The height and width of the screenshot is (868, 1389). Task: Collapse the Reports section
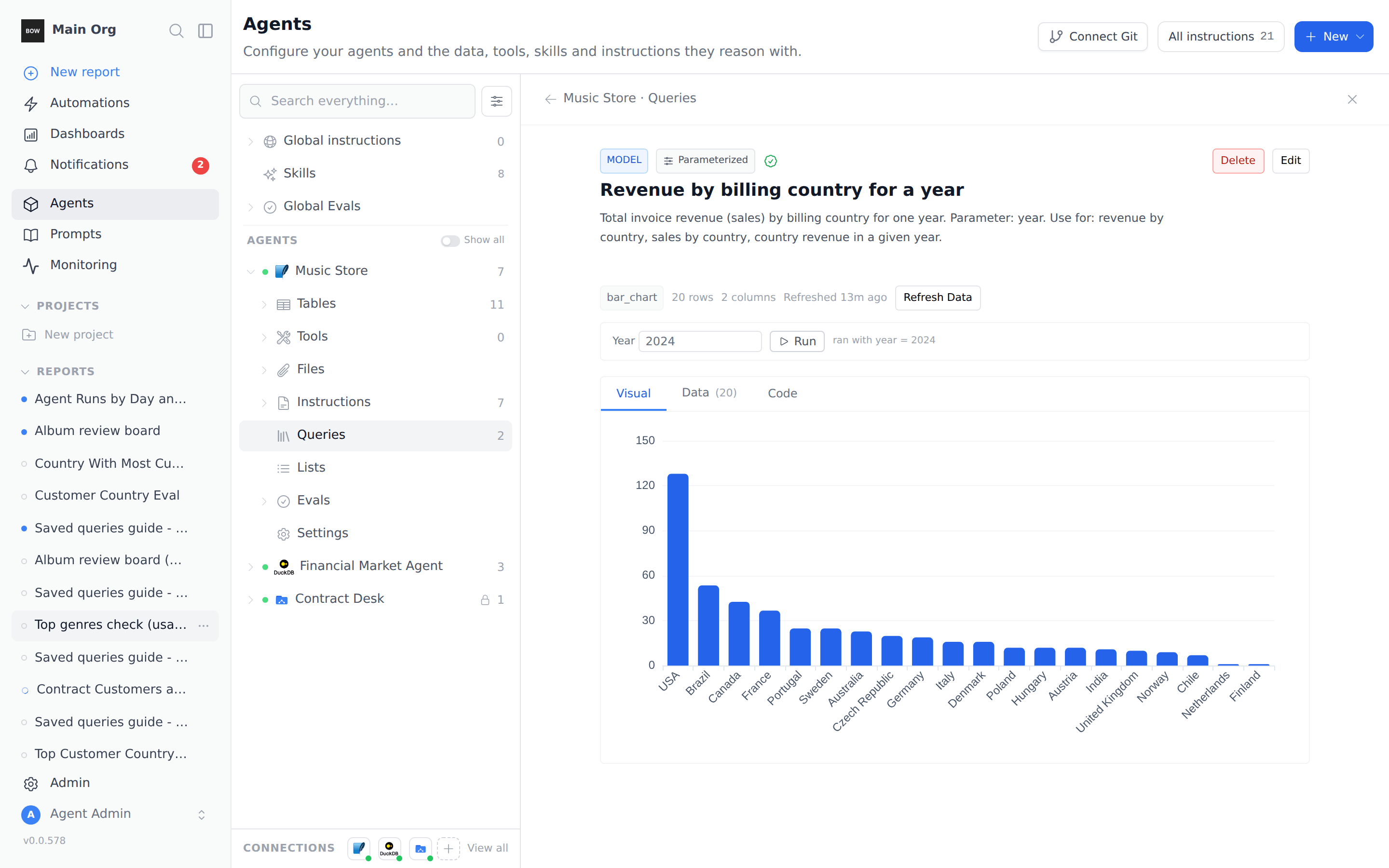25,372
